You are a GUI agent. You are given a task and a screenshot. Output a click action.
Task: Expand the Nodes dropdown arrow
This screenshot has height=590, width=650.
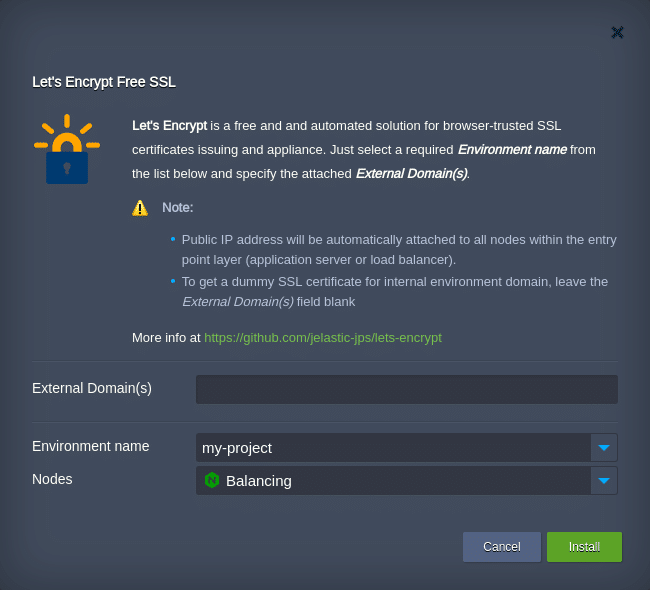coord(604,481)
